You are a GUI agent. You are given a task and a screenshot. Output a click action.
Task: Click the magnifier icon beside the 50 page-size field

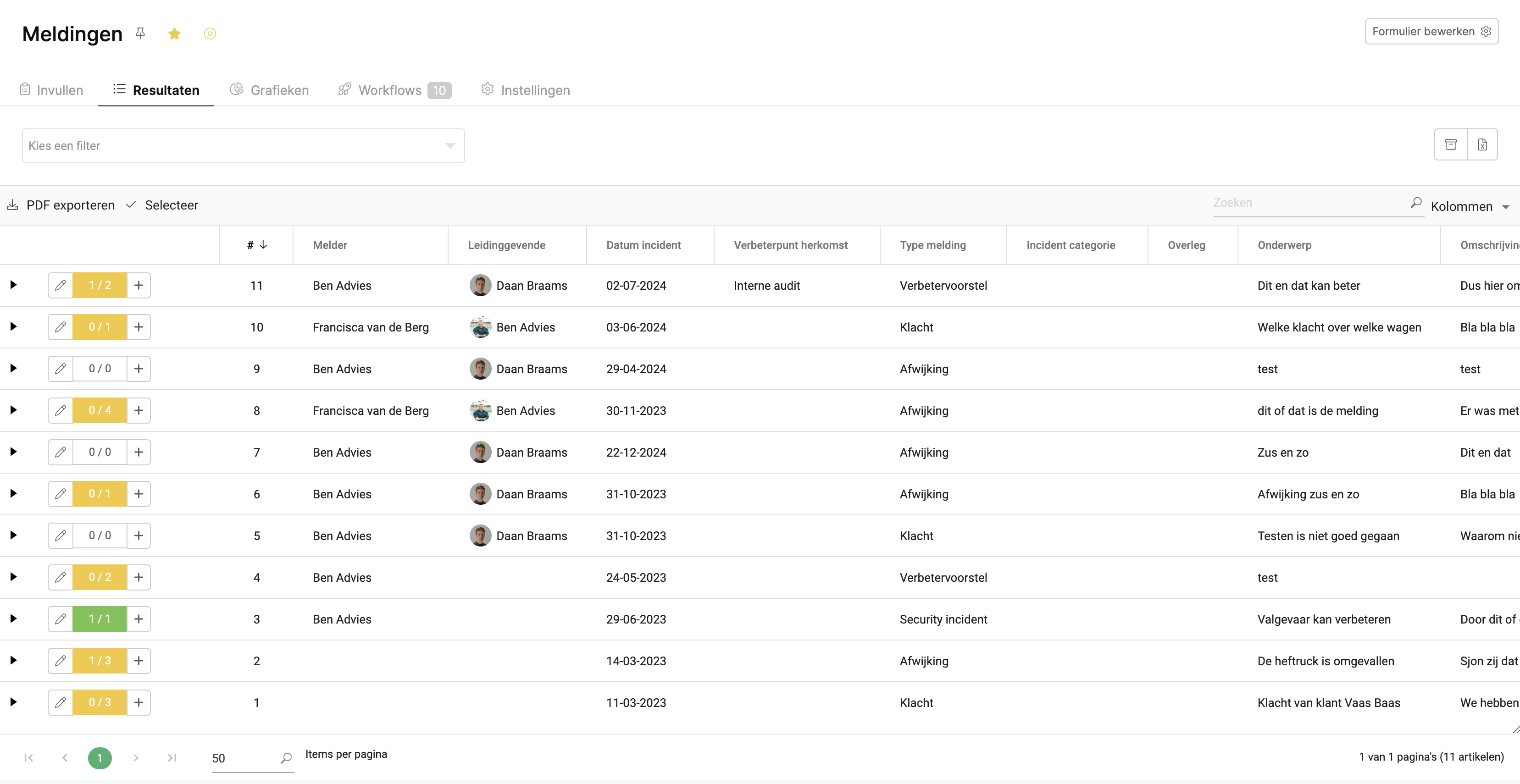click(286, 758)
